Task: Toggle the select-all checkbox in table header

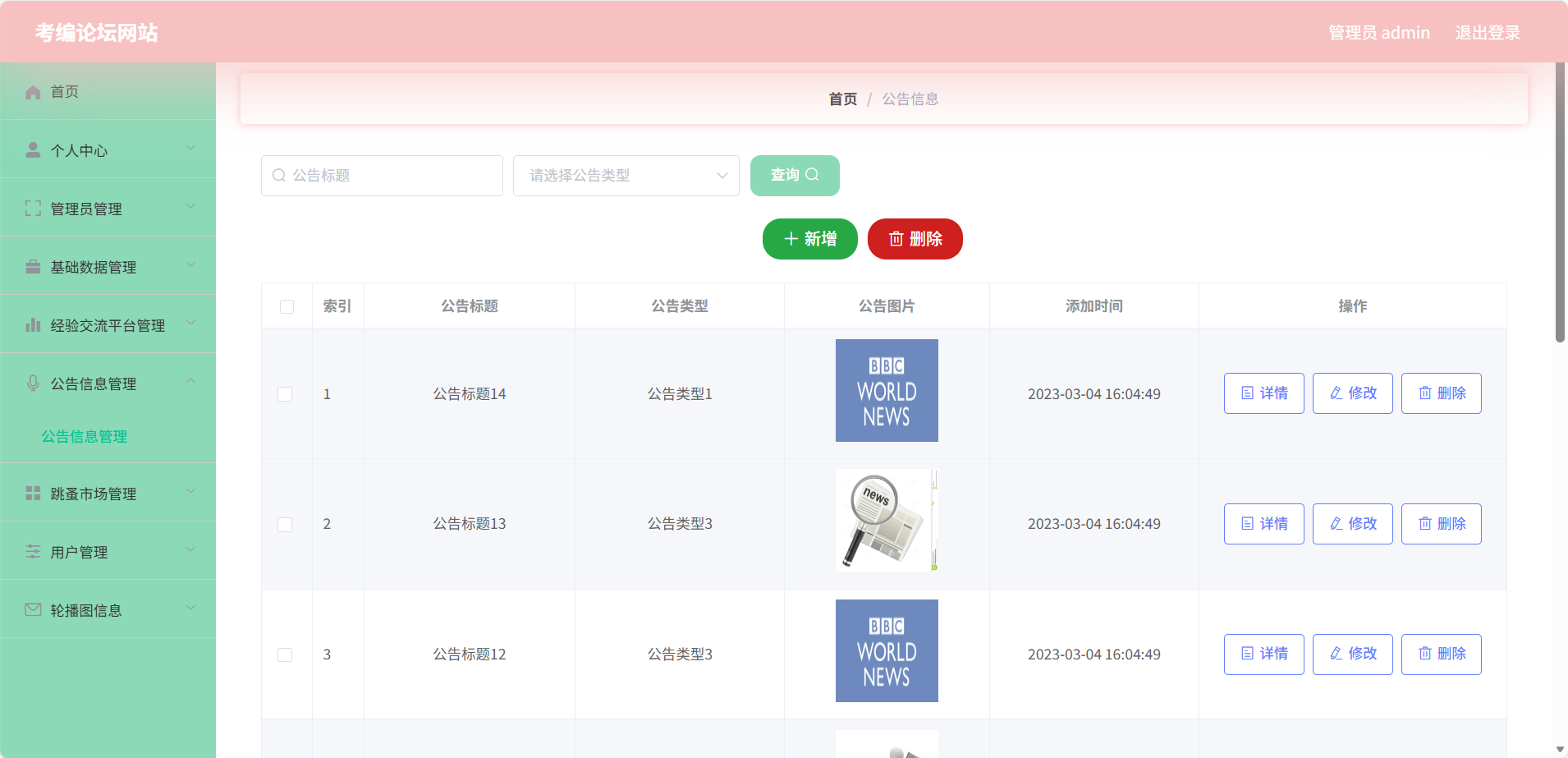Action: 287,306
